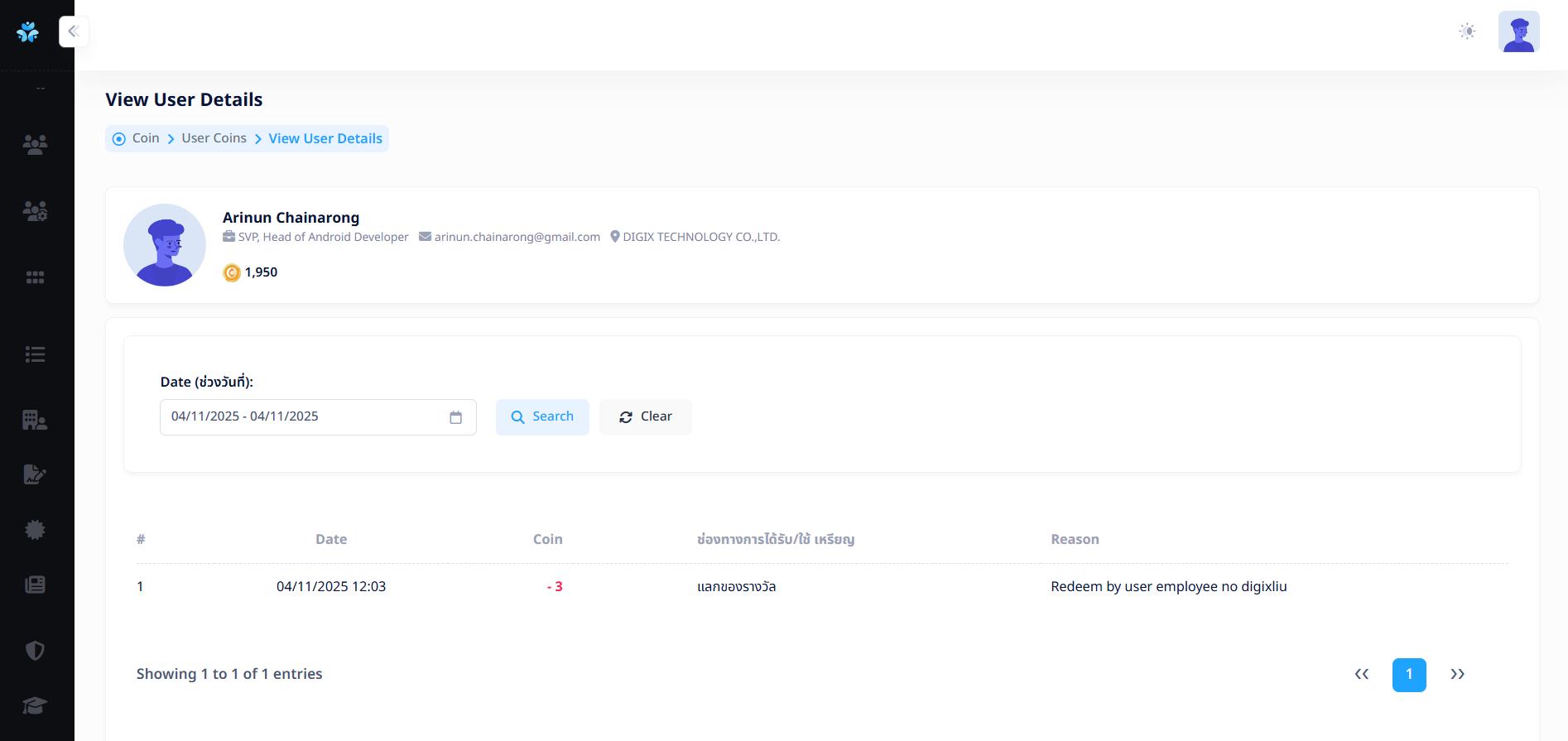Open the grid apps sidebar icon

point(35,277)
